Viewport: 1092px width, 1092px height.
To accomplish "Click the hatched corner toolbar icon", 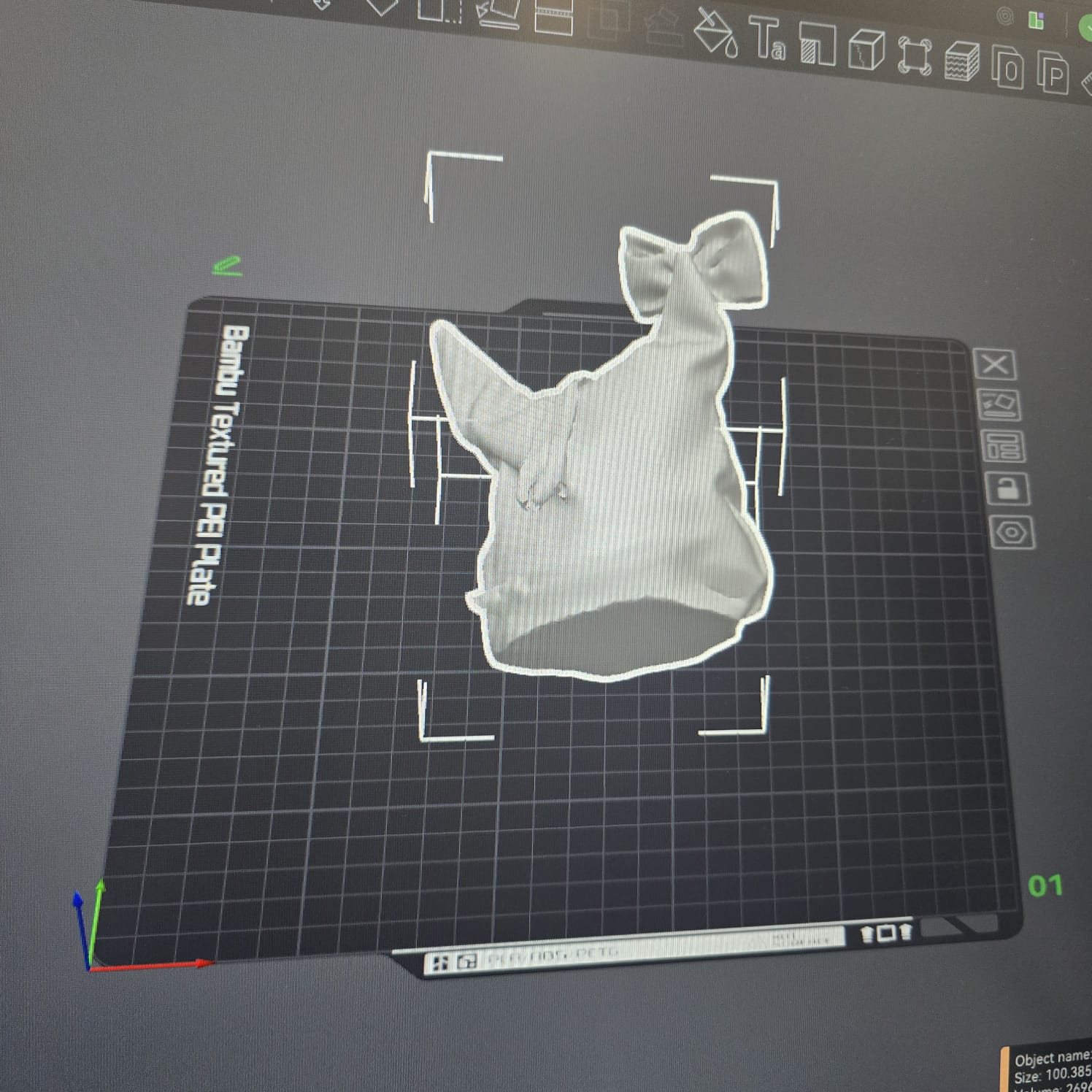I will click(x=818, y=44).
